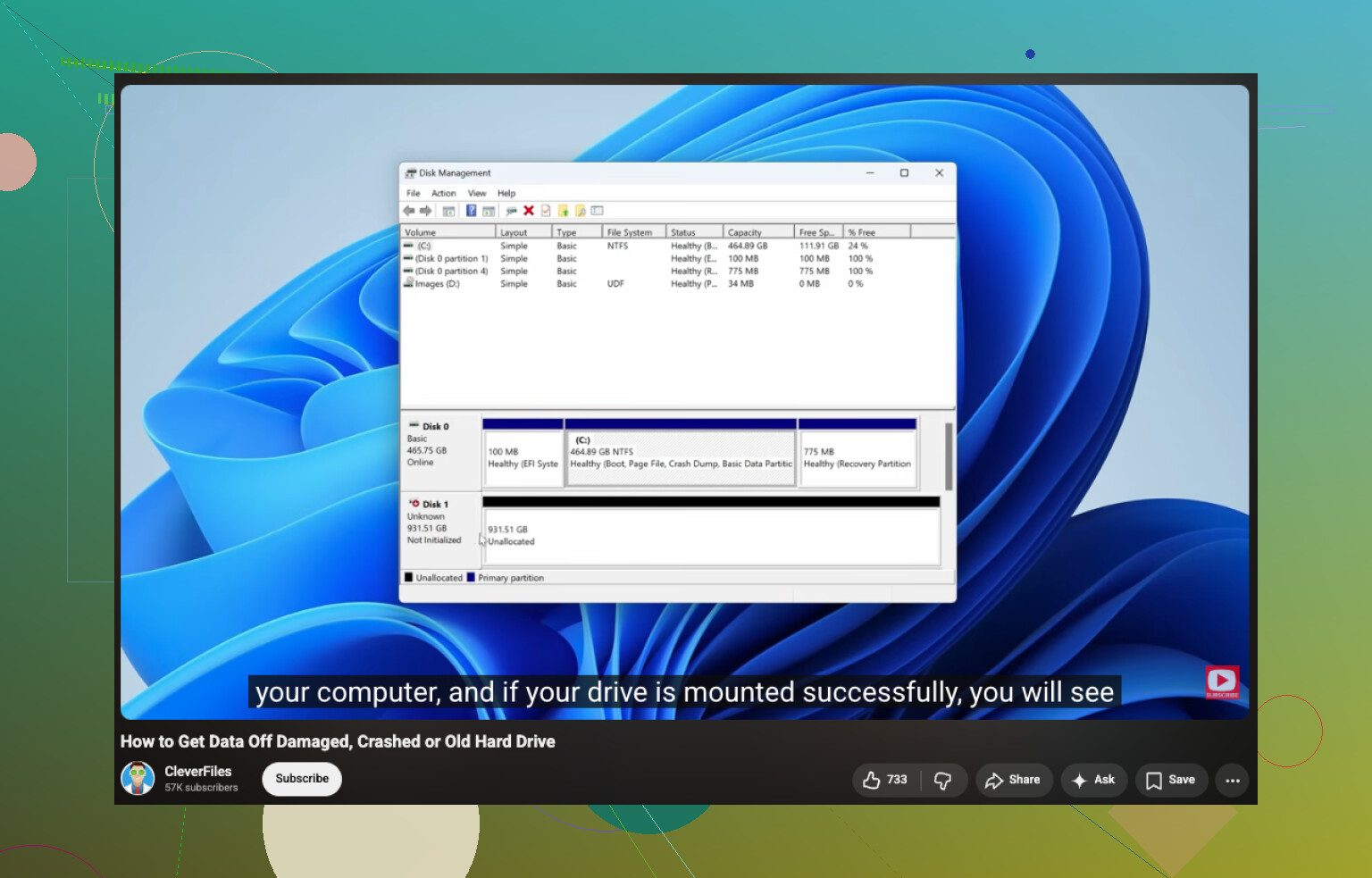Open the Action menu in Disk Management
Viewport: 1372px width, 878px height.
coord(444,193)
